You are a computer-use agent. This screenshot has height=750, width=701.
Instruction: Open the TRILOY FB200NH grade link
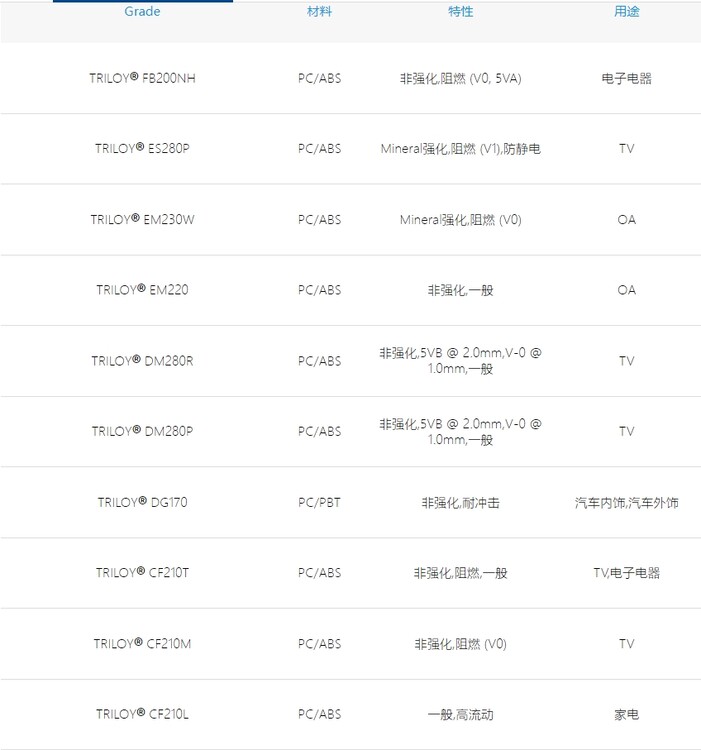coord(142,78)
